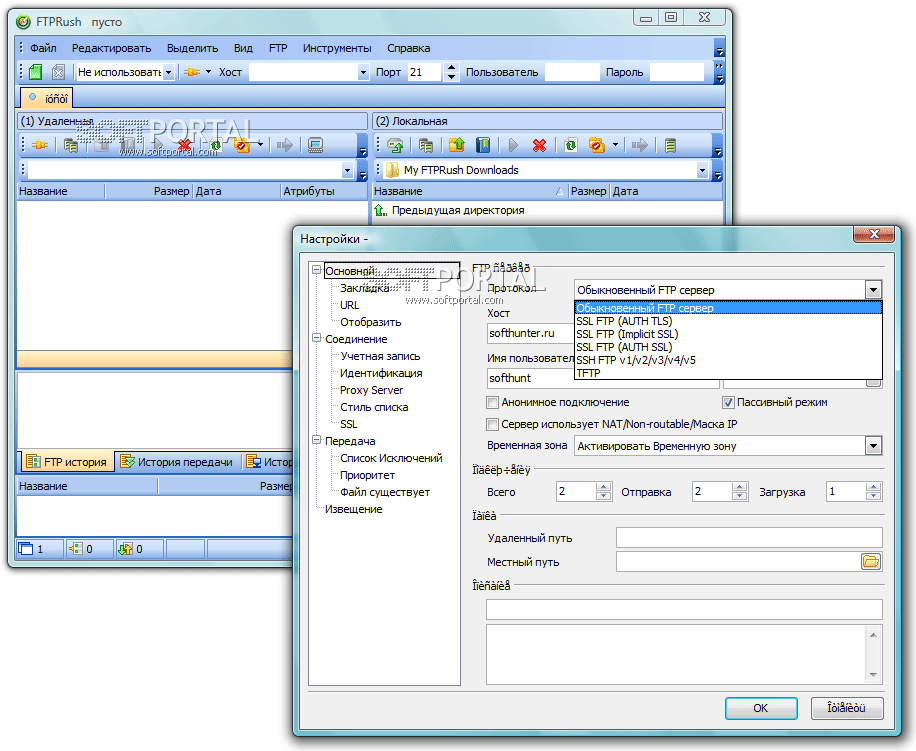Click the red X delete icon in remote pane
This screenshot has height=751, width=916.
click(185, 145)
